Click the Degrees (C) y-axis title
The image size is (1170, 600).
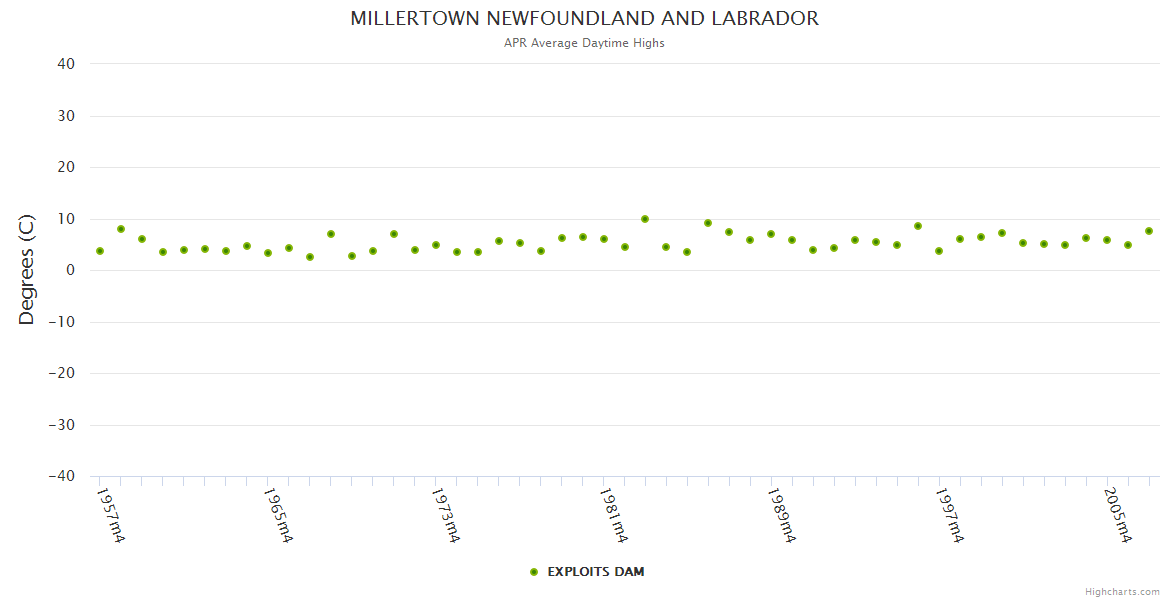click(27, 270)
